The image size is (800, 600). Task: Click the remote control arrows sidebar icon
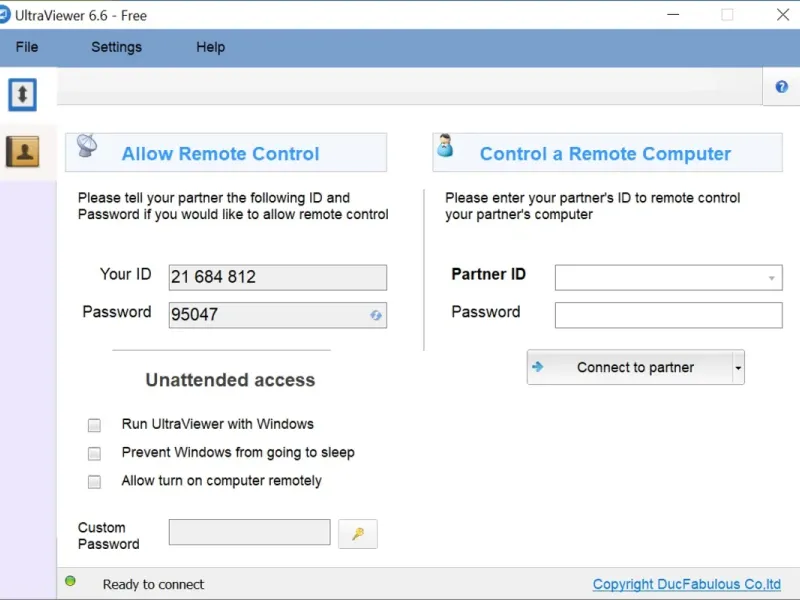[x=22, y=94]
